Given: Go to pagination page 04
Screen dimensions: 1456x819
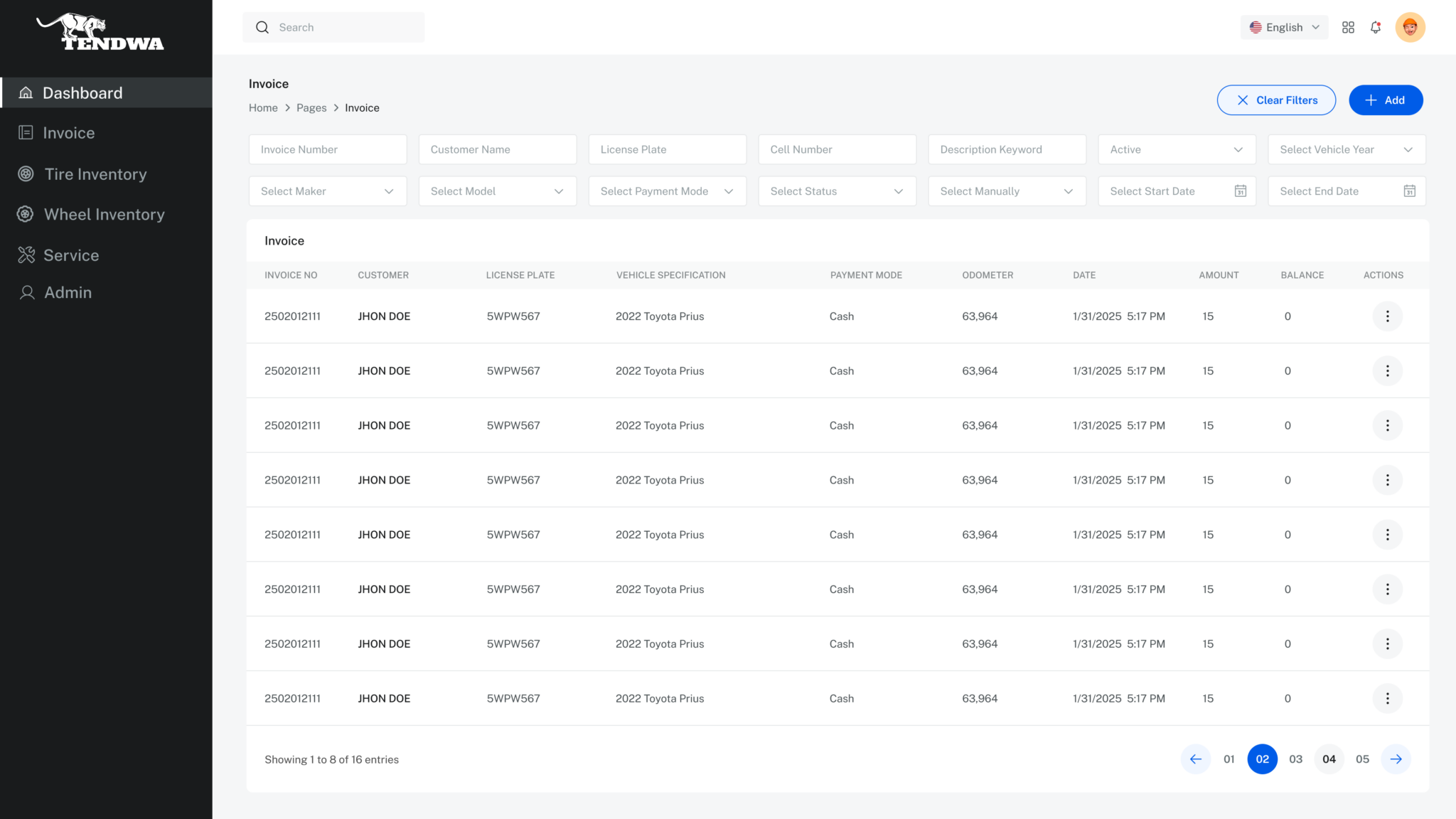Looking at the screenshot, I should coord(1329,759).
